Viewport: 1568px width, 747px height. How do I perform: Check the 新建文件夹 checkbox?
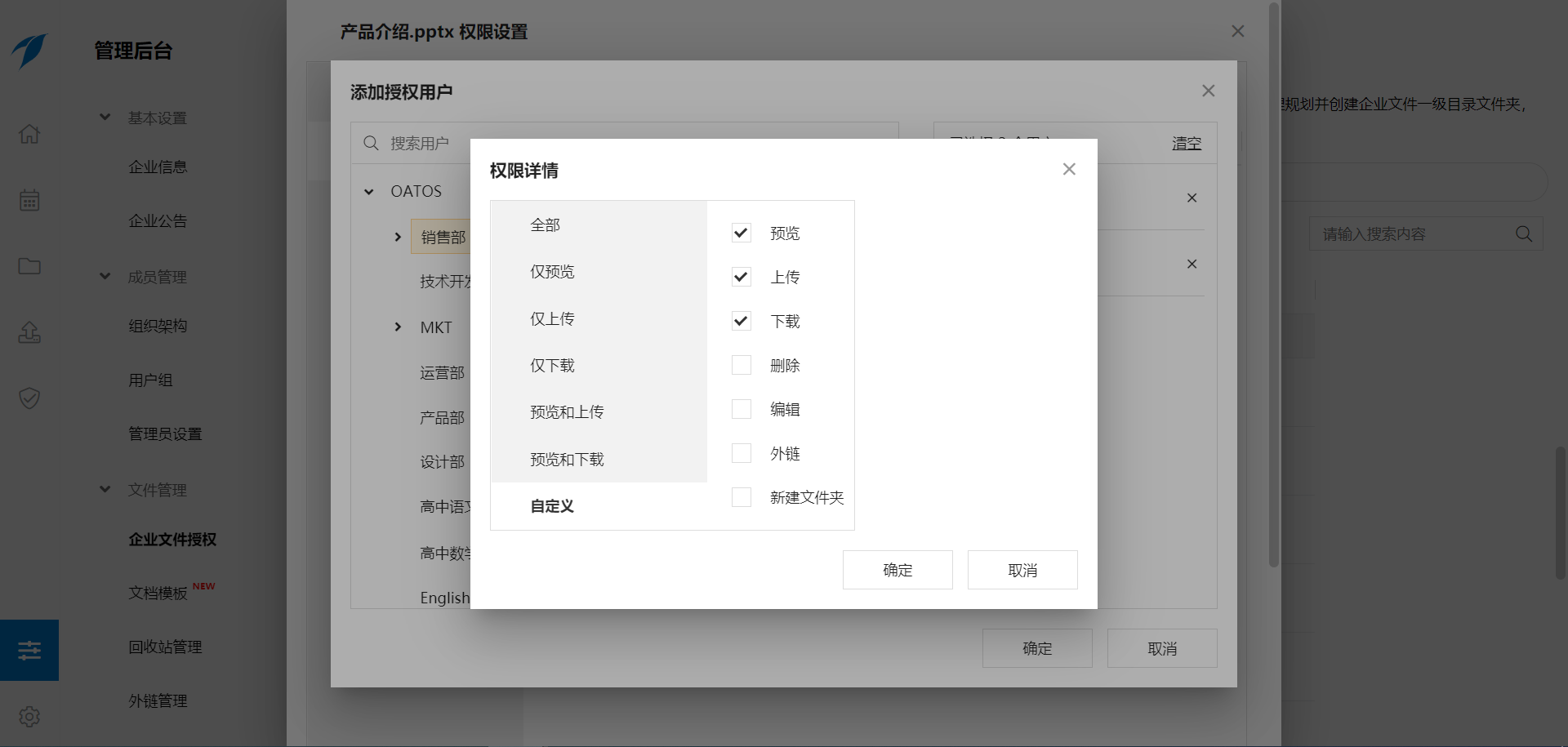pos(741,497)
